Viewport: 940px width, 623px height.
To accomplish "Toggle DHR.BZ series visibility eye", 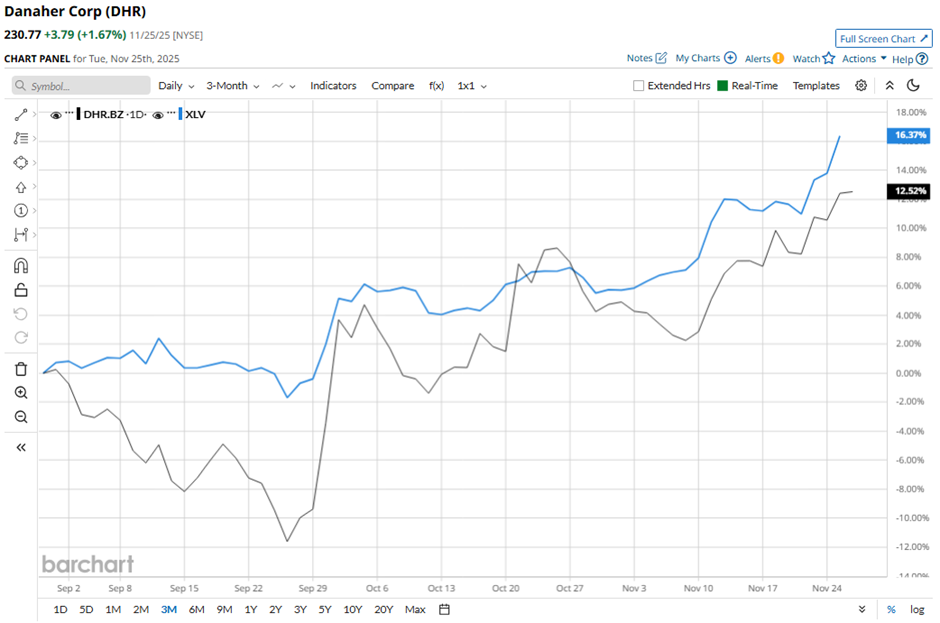I will point(56,115).
